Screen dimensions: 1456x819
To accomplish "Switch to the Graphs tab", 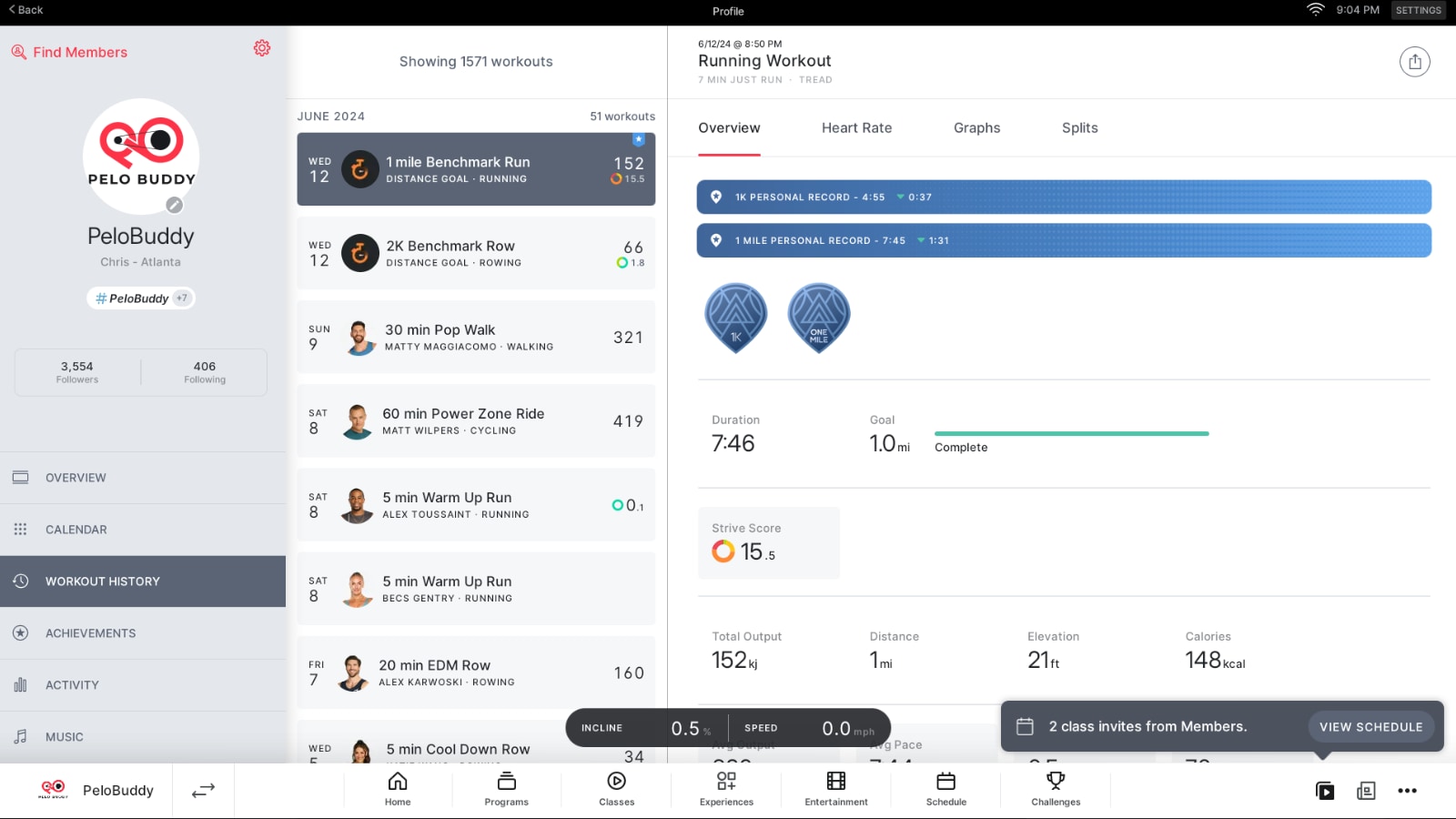I will (976, 128).
